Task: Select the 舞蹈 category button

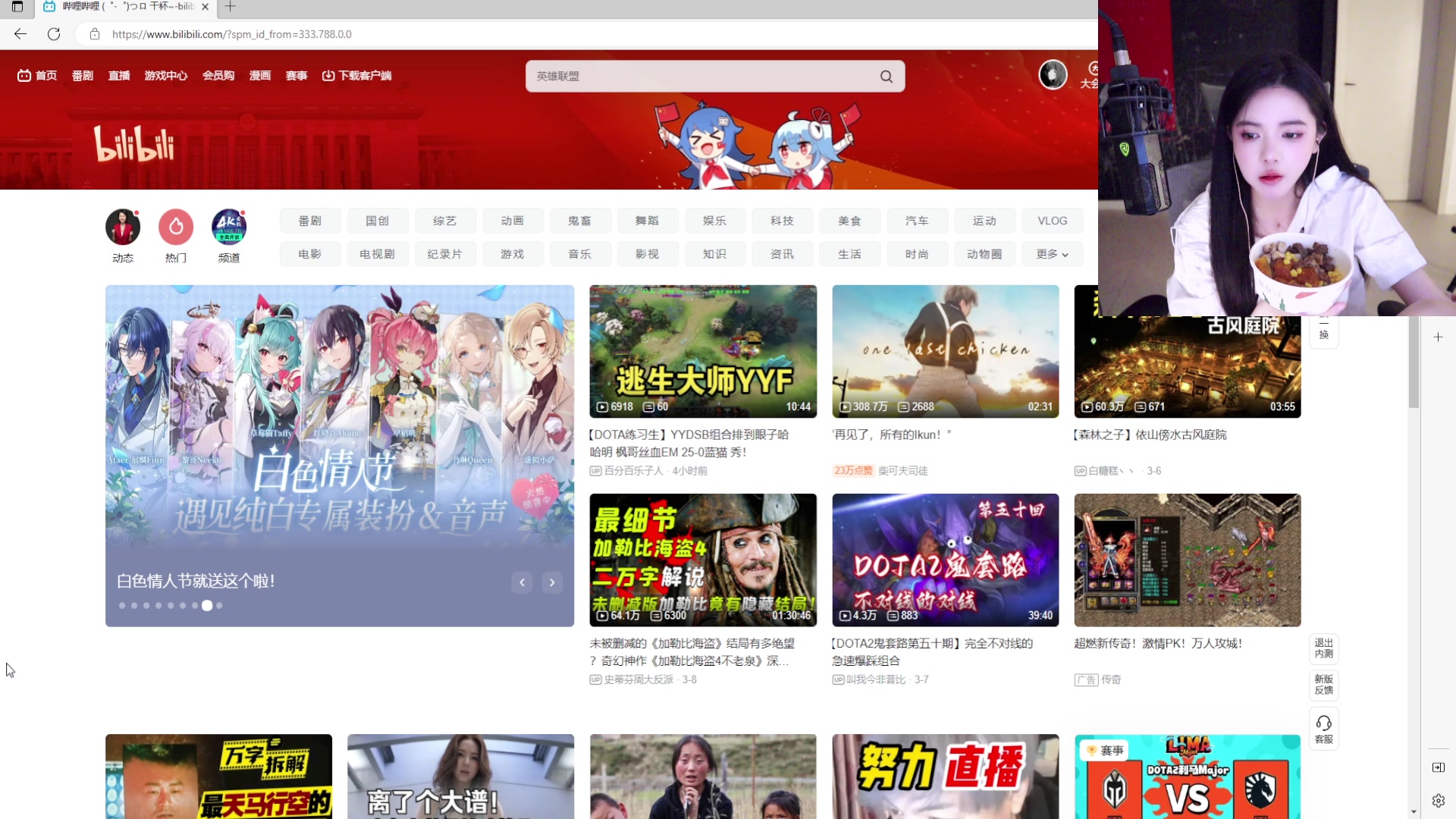Action: coord(648,221)
